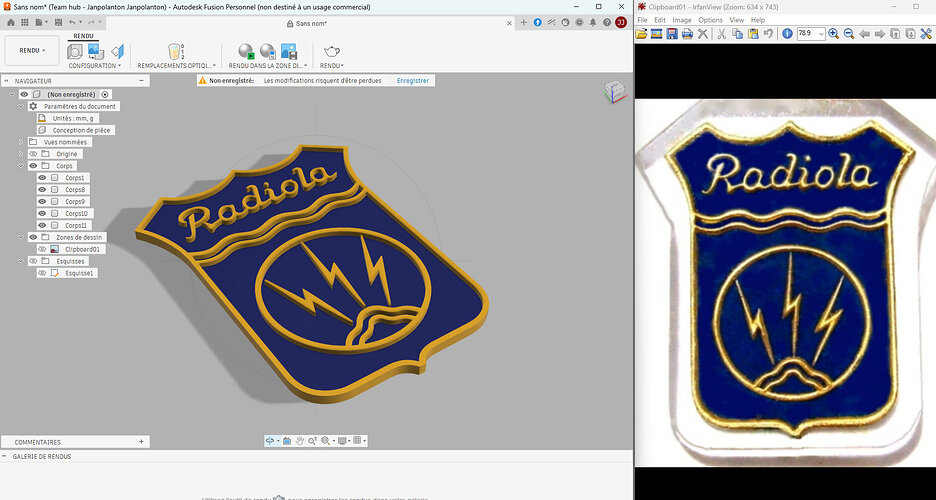936x500 pixels.
Task: Start in-canvas render sphere icon
Action: pyautogui.click(x=247, y=52)
